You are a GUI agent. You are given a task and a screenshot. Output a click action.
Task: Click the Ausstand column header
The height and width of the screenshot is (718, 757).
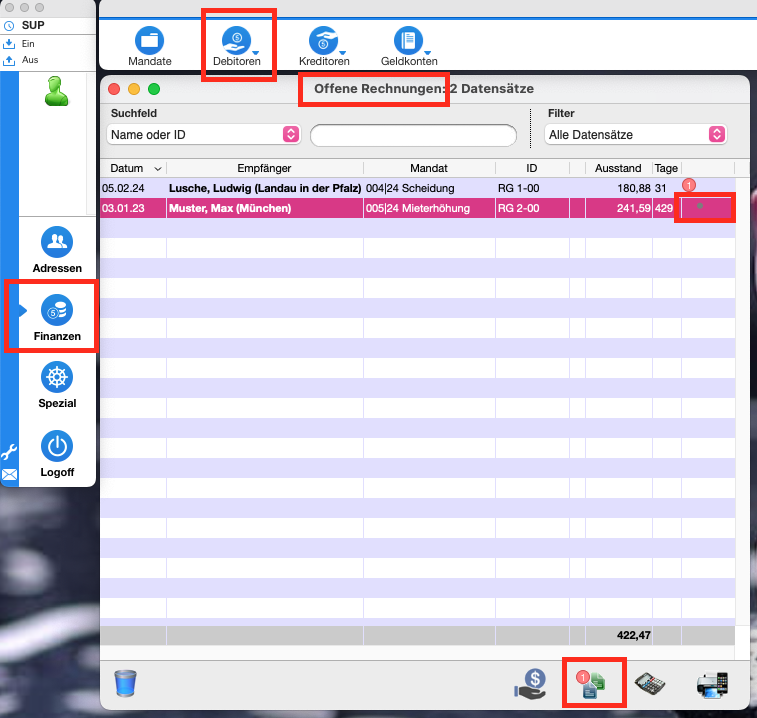(618, 168)
